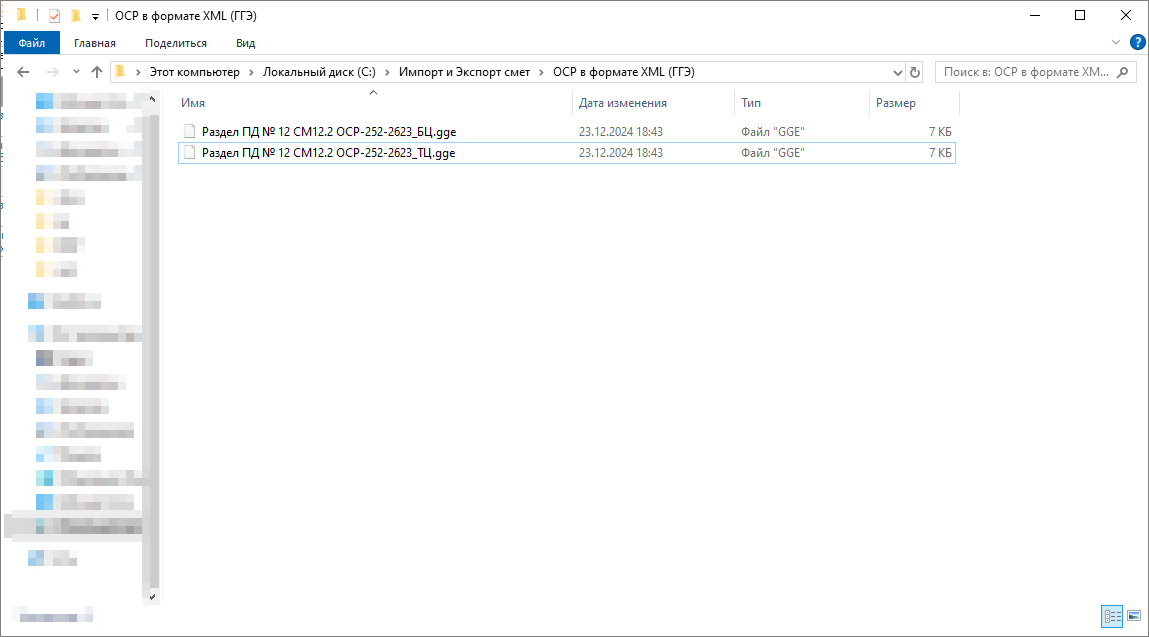Open the Help question mark icon
The height and width of the screenshot is (637, 1149).
[1137, 42]
